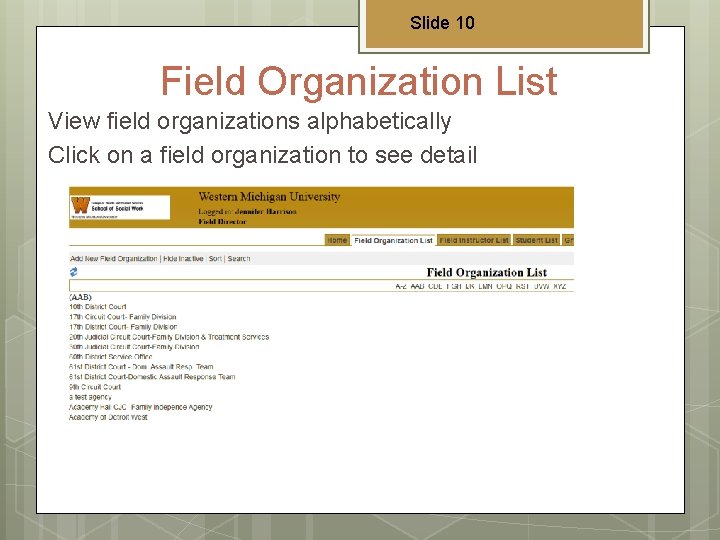Click the '(AAB)' group label

coord(80,297)
